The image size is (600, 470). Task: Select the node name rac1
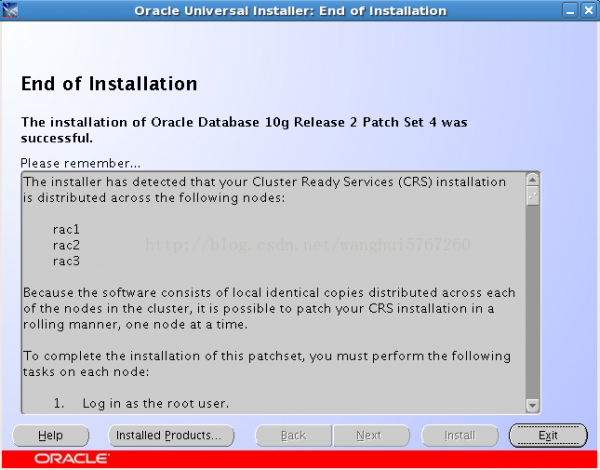coord(66,230)
